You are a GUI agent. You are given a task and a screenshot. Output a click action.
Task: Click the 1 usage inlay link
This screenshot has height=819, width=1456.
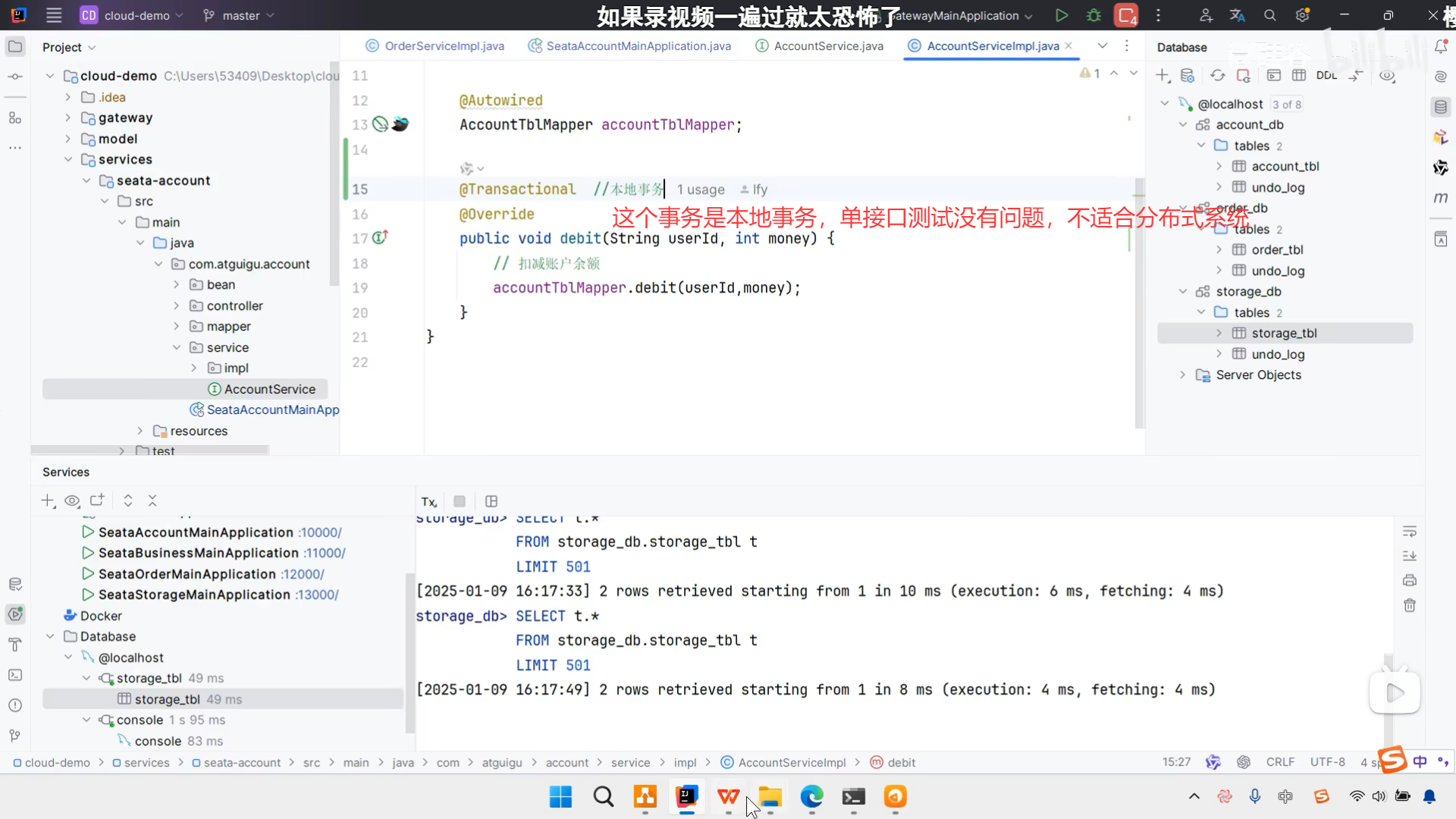pyautogui.click(x=700, y=190)
